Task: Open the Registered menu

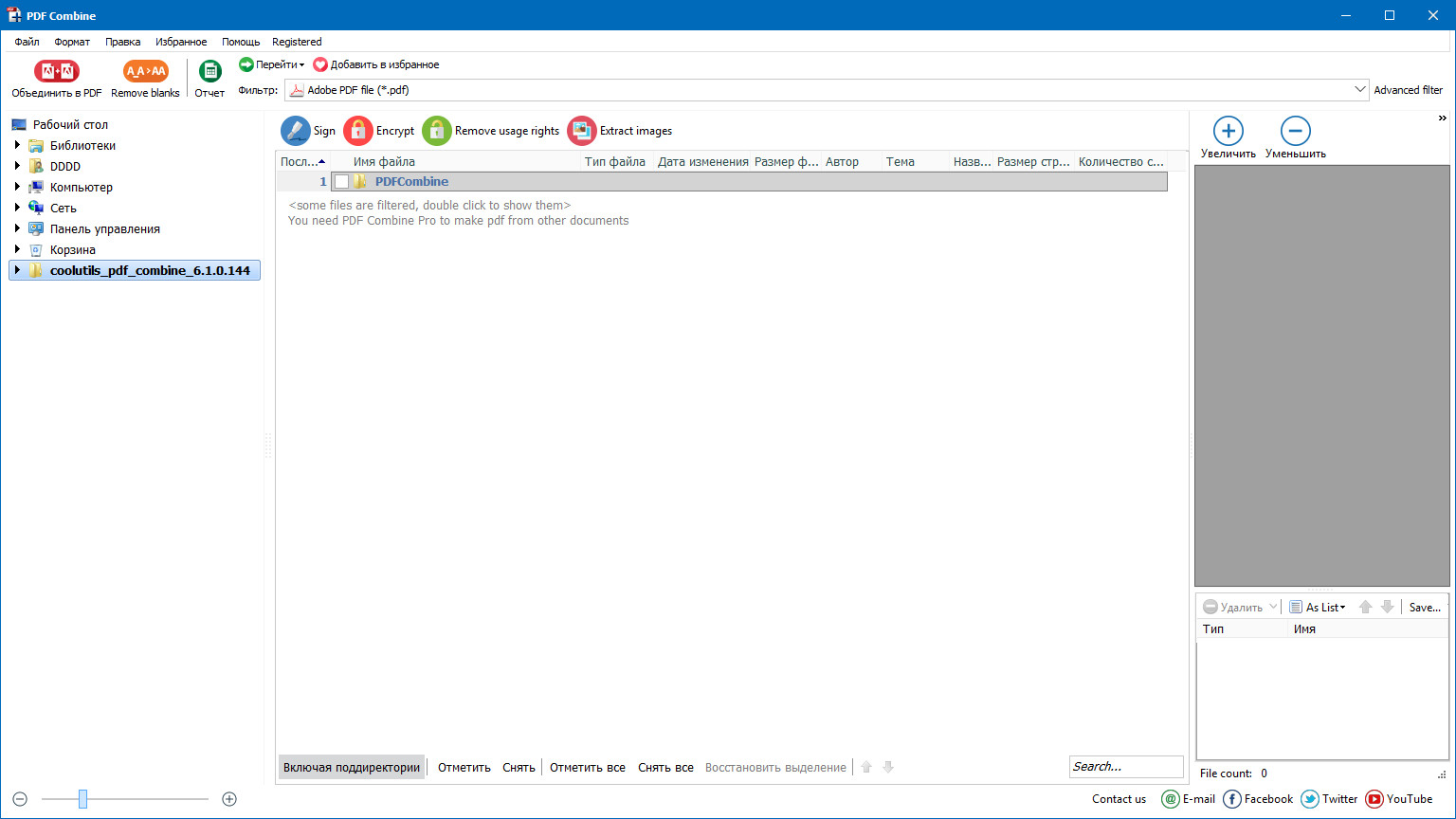Action: click(x=297, y=42)
